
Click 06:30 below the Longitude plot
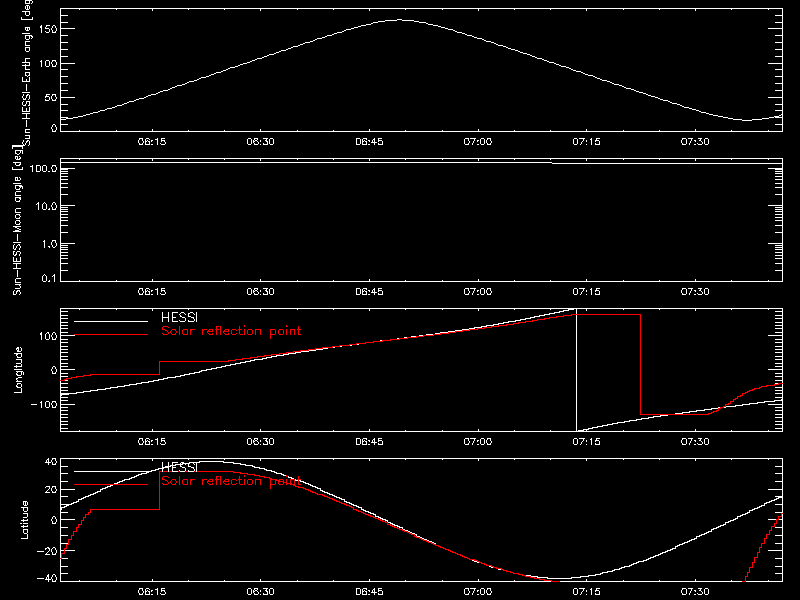(260, 442)
